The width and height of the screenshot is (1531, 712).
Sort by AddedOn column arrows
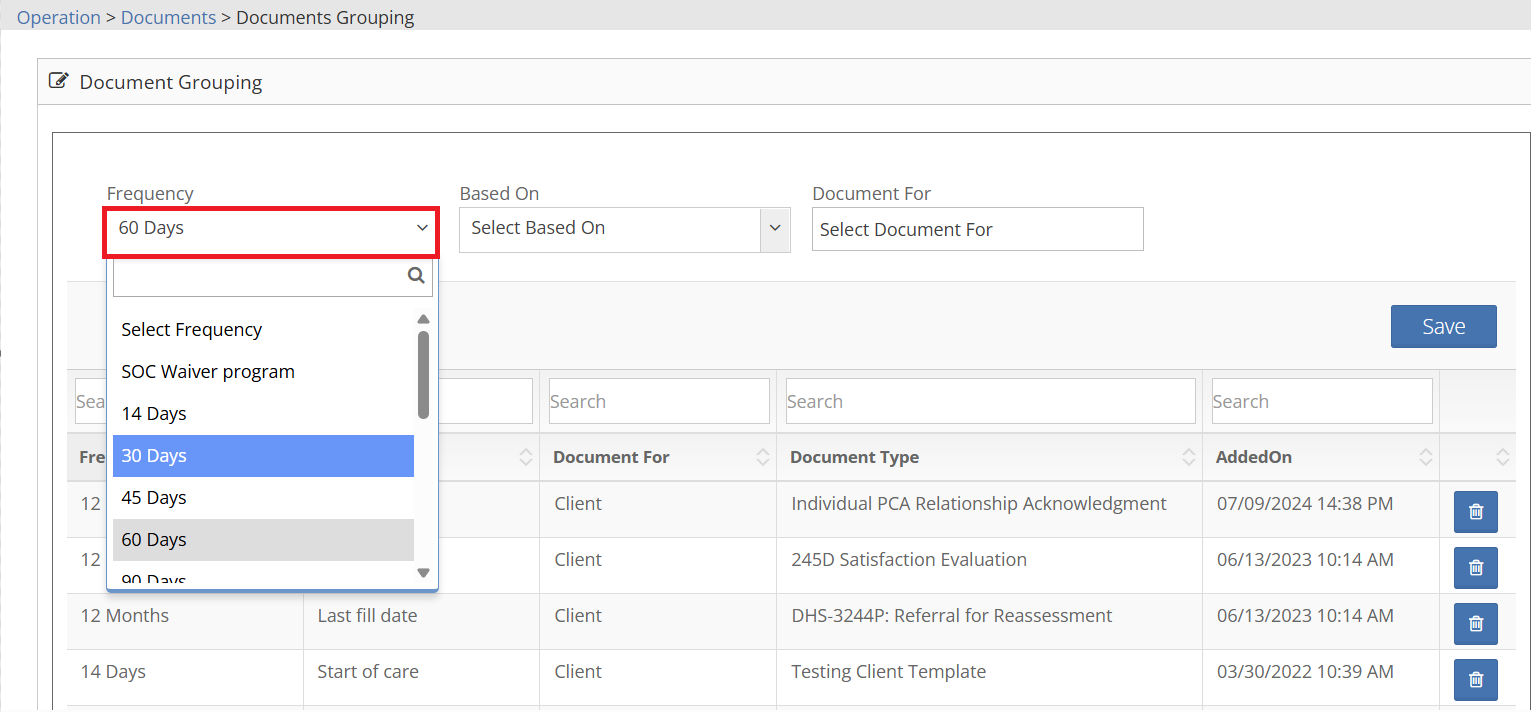coord(1425,457)
